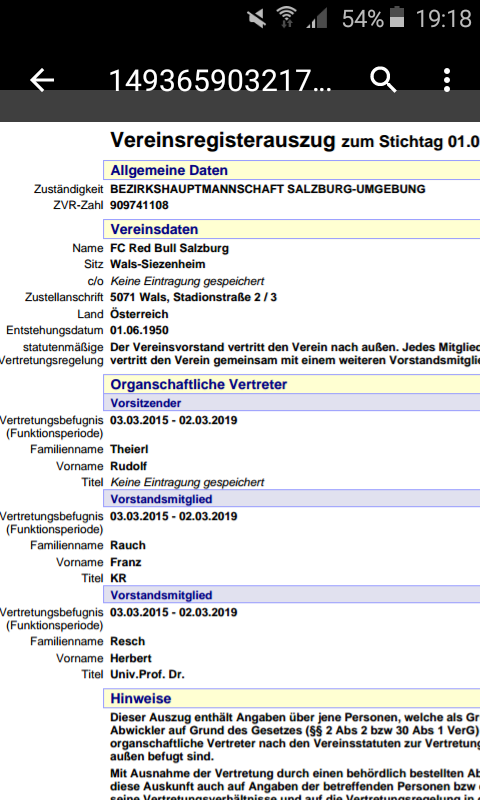Select the Allgemeine Daten section header

coord(291,170)
